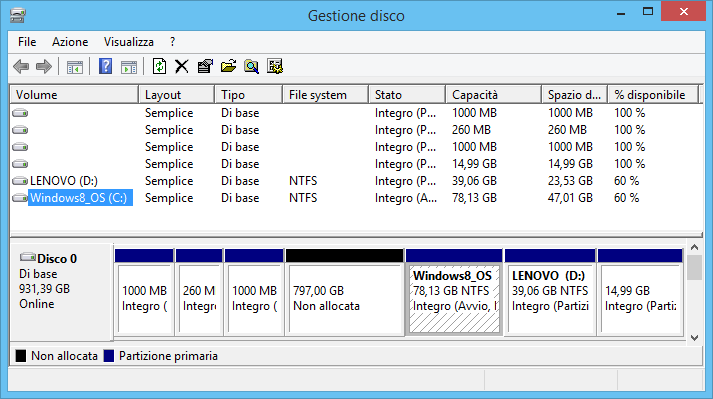
Task: Select the LENOVO (D:) volume row
Action: pyautogui.click(x=356, y=181)
